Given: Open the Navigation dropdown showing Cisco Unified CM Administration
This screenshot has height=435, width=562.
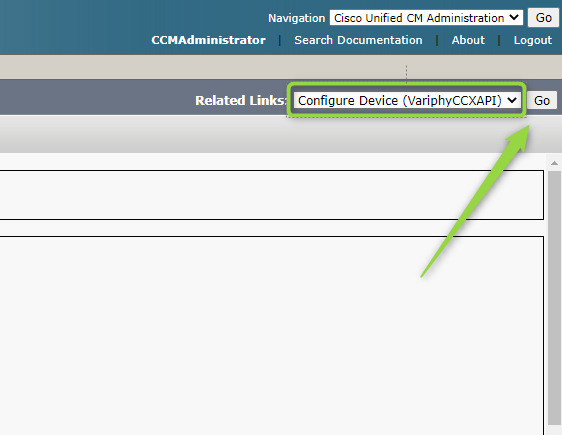Looking at the screenshot, I should coord(426,18).
